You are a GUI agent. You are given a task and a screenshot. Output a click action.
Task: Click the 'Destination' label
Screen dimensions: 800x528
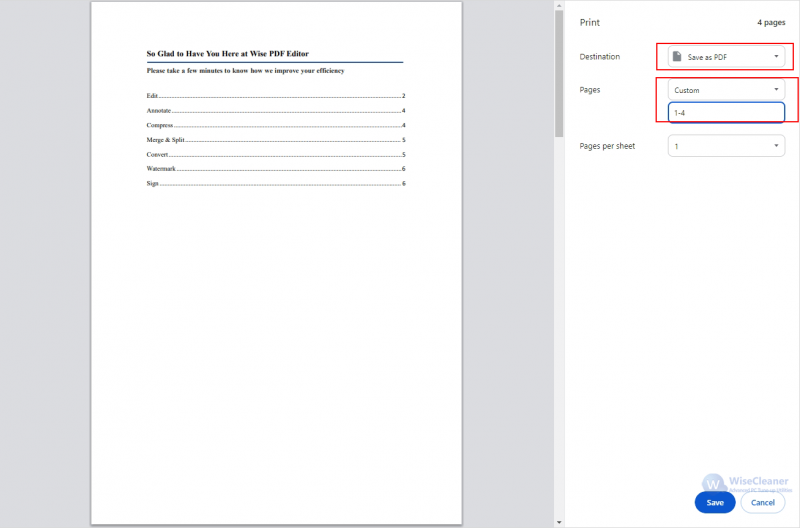(599, 57)
